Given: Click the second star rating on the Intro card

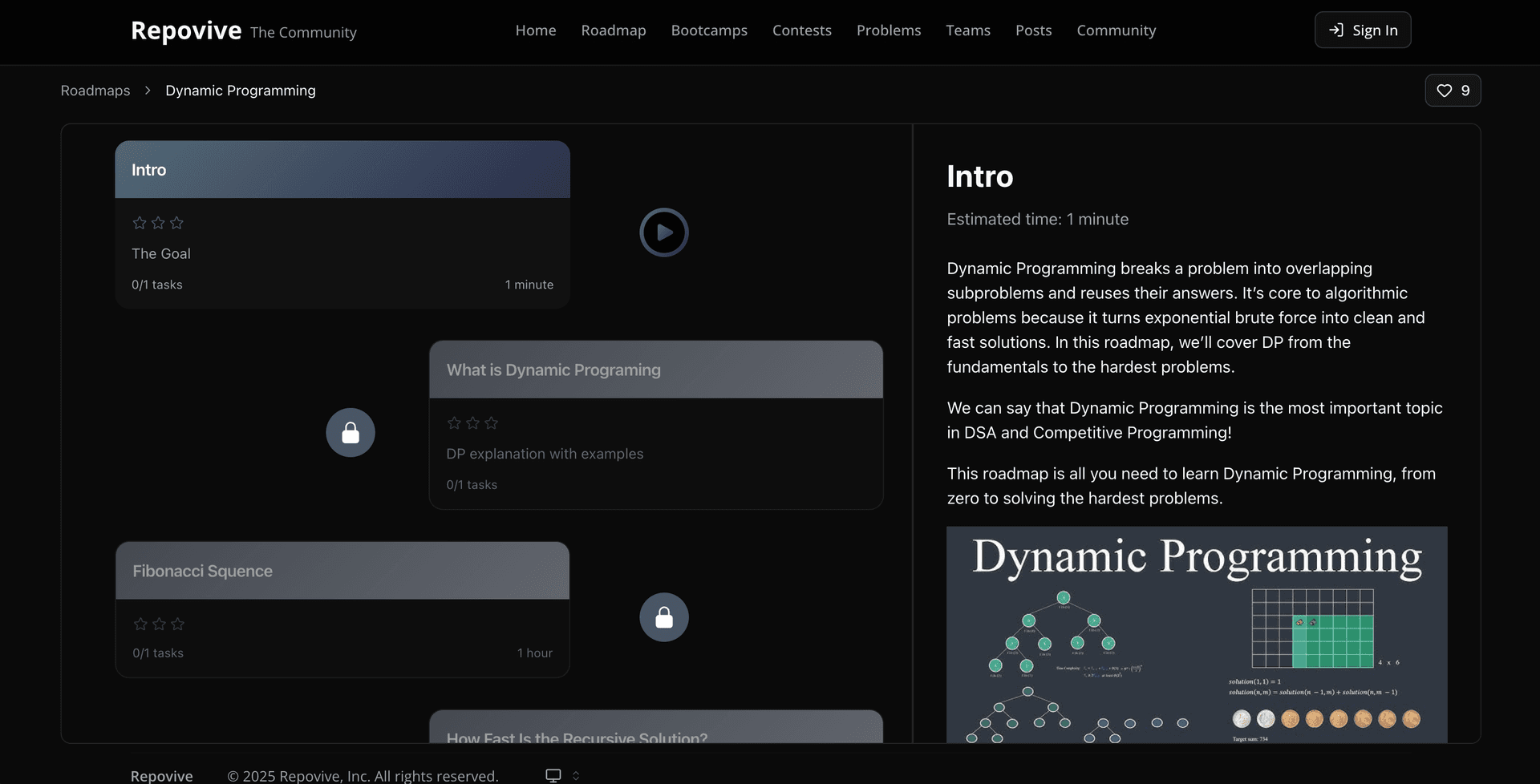Looking at the screenshot, I should (x=157, y=223).
